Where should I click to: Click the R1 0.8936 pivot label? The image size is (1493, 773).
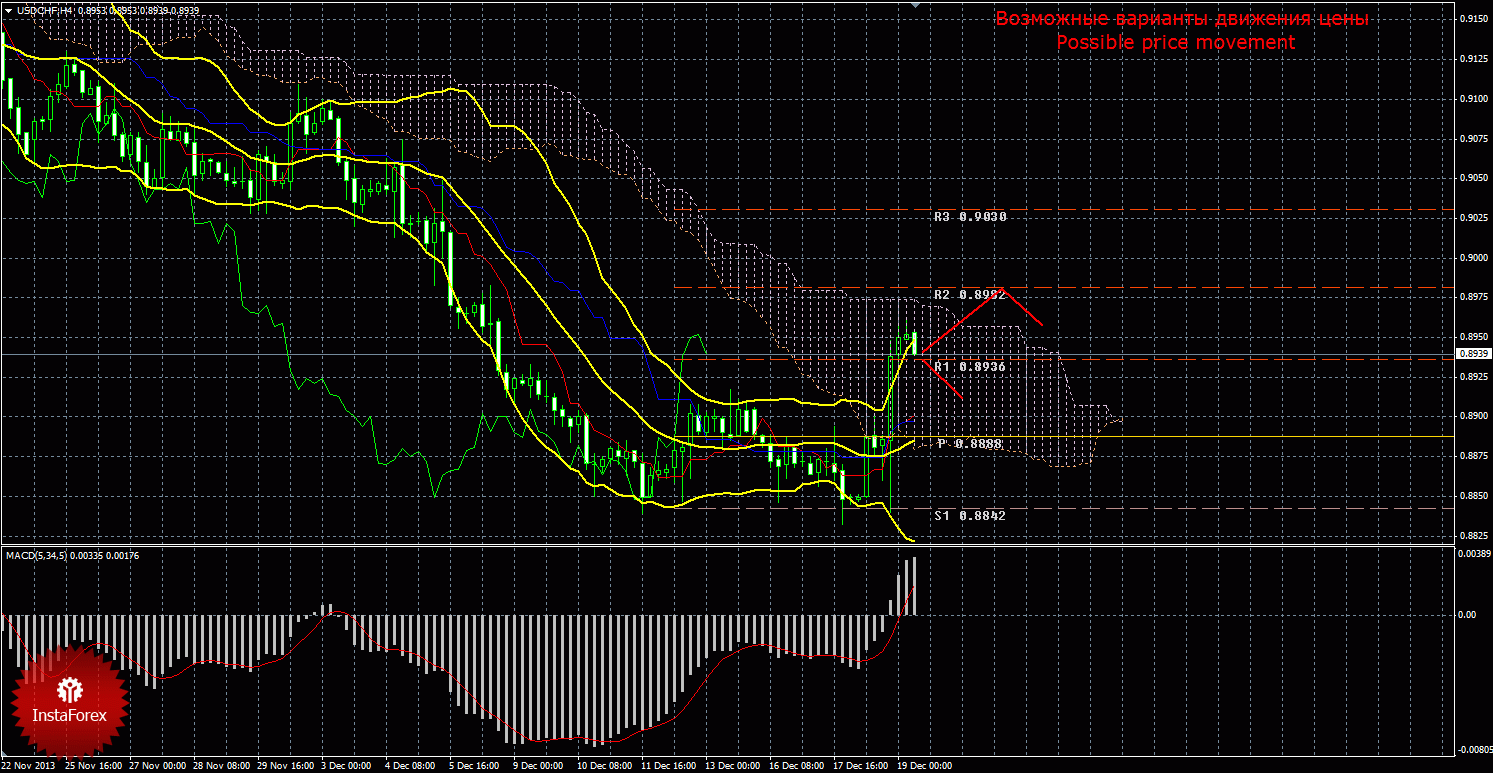[x=969, y=367]
